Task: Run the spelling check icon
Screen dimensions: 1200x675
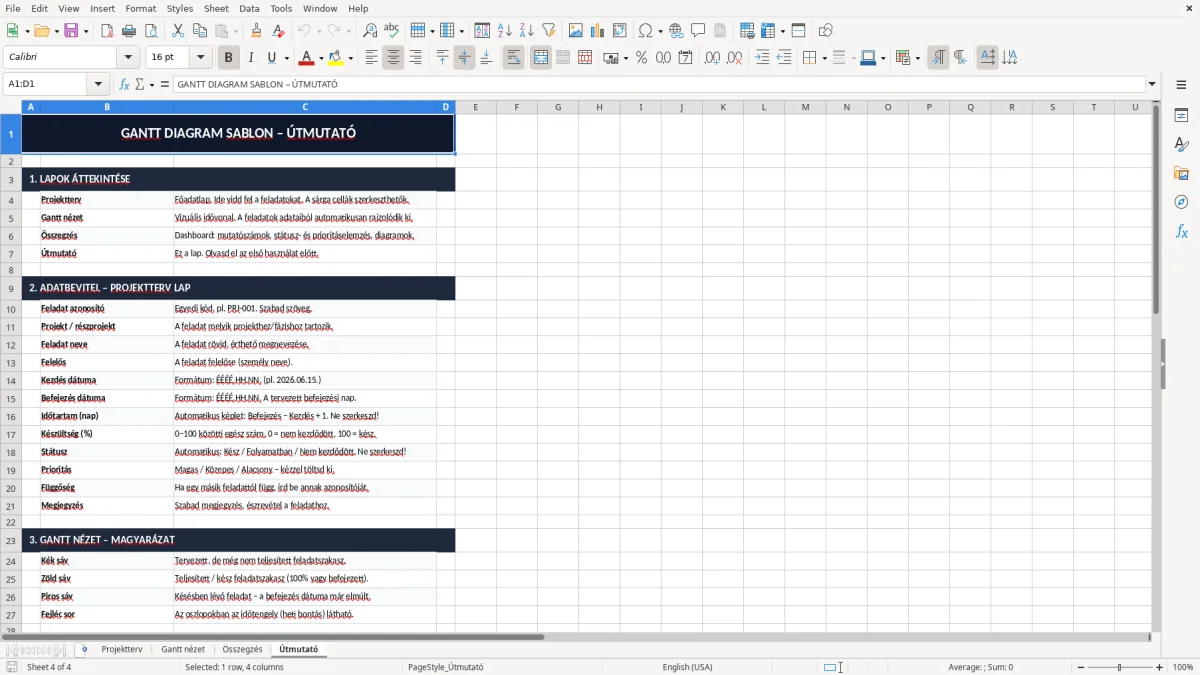Action: pos(392,31)
